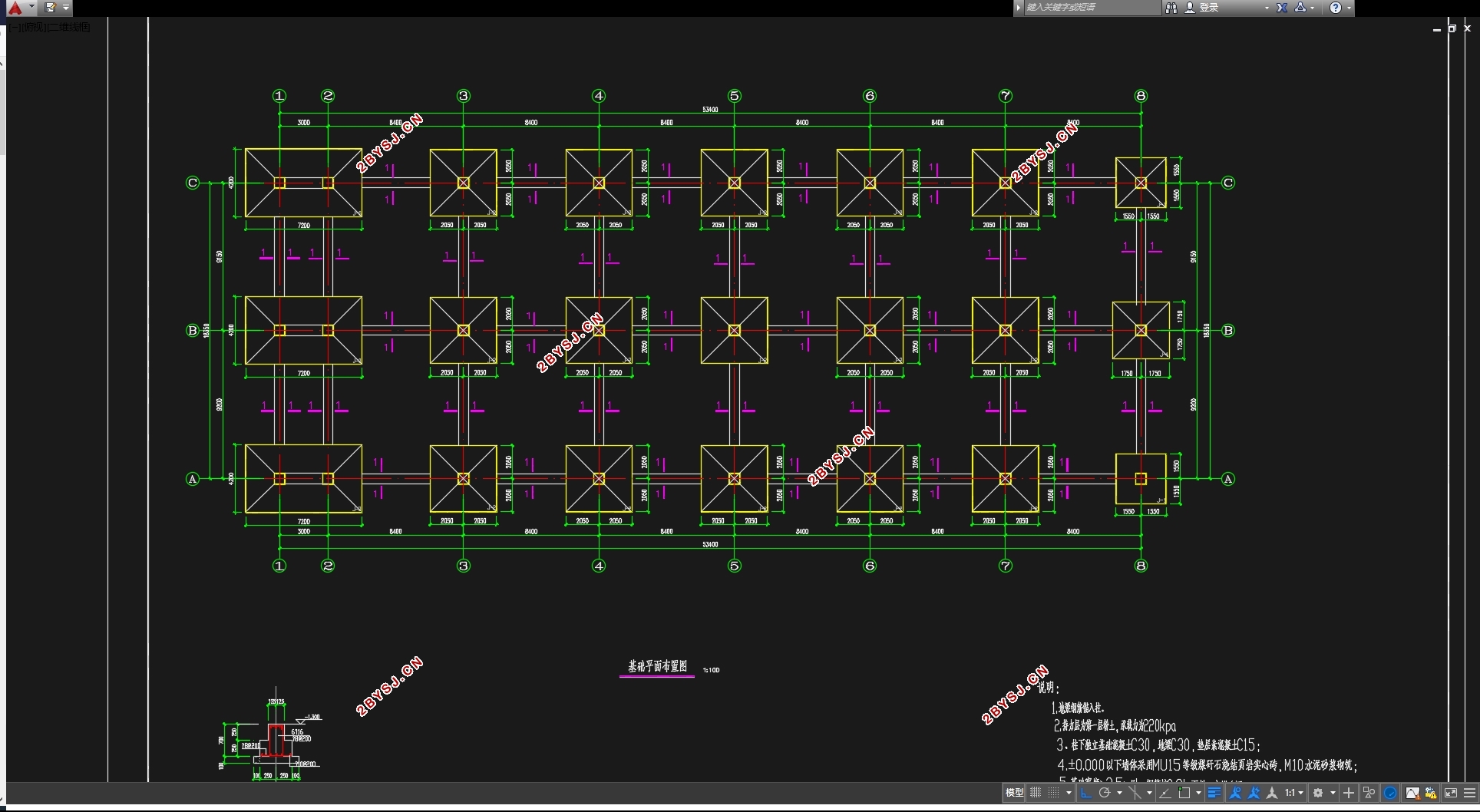Open the 1:1 annotation scale list
The image size is (1480, 812).
pyautogui.click(x=1294, y=793)
